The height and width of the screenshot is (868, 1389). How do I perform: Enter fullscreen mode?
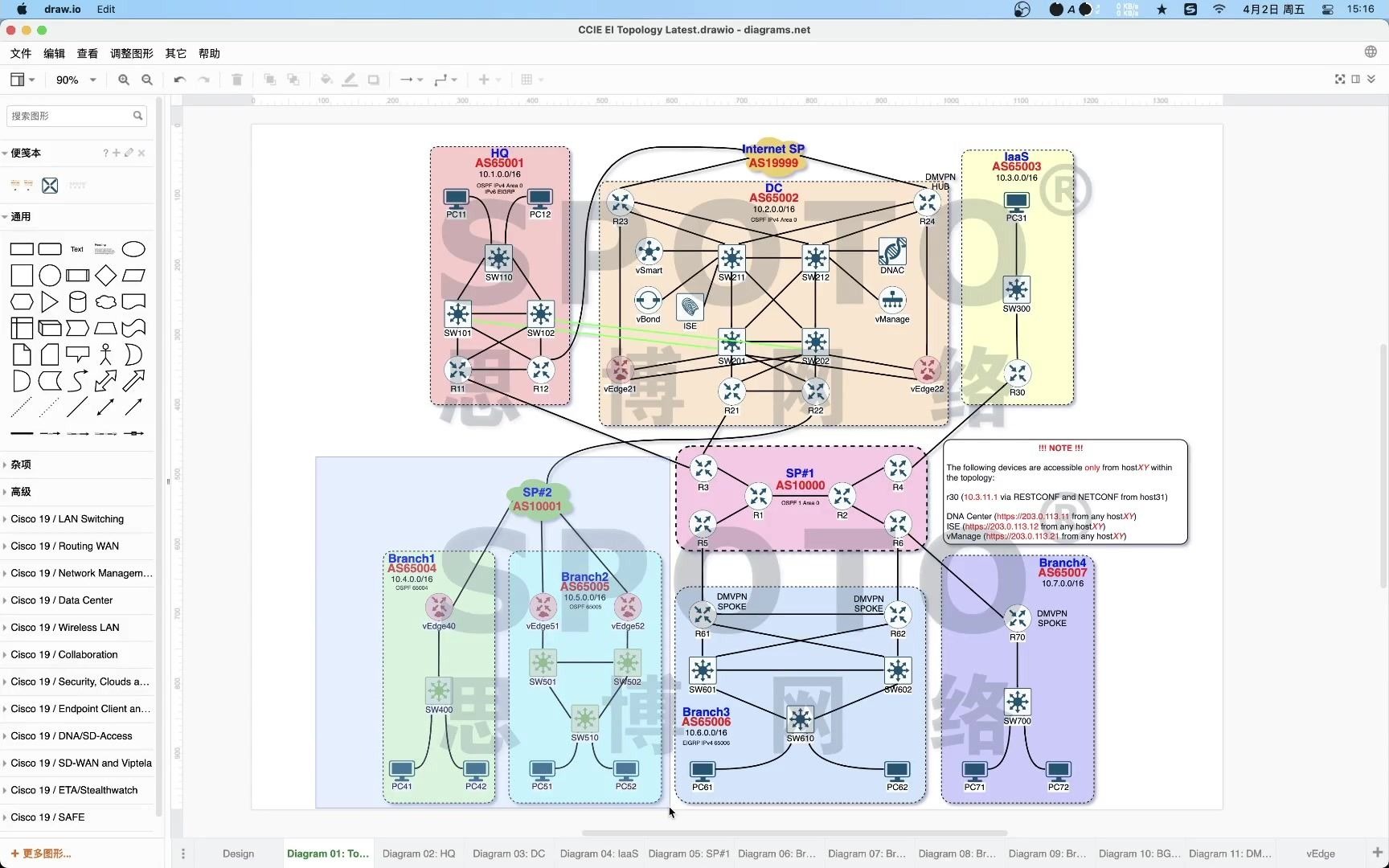[x=1340, y=79]
